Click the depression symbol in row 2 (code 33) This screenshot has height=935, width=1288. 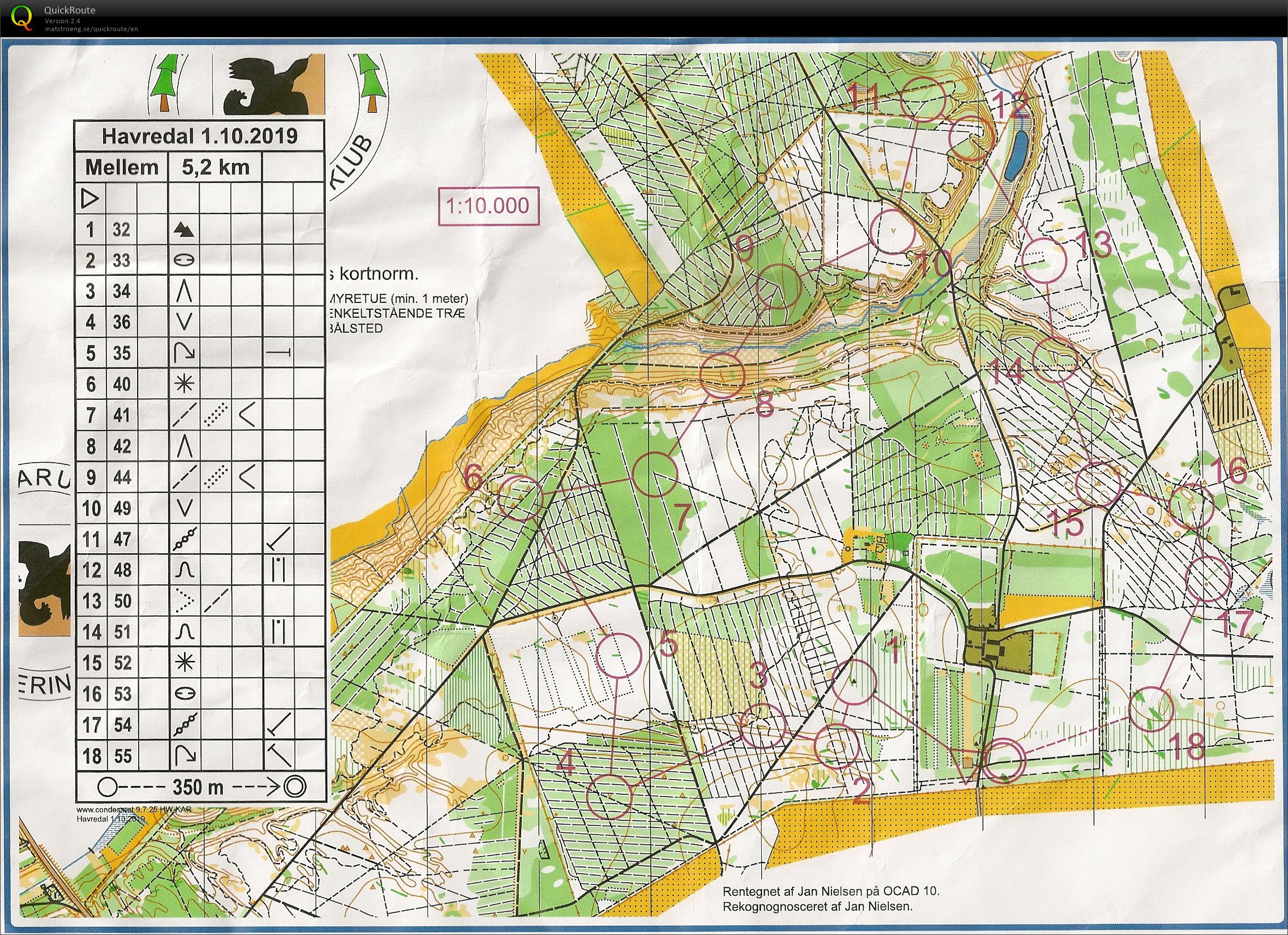coord(184,260)
